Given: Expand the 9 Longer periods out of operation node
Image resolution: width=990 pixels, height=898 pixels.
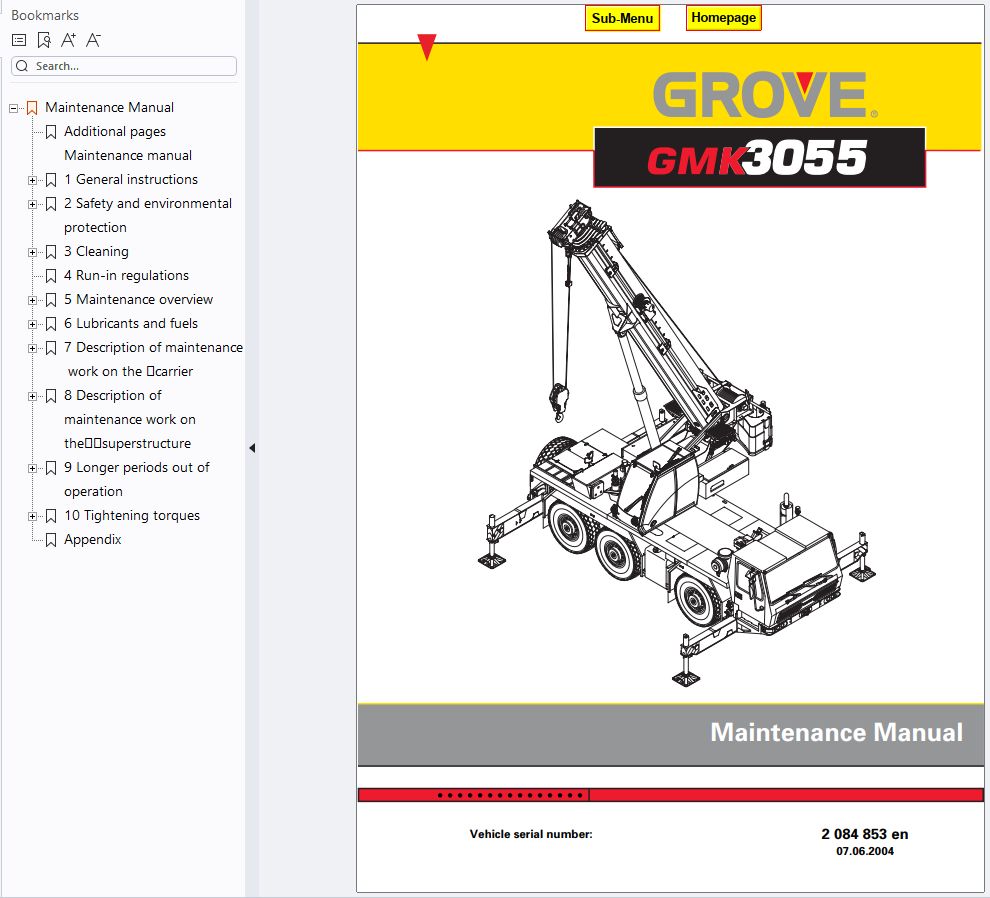Looking at the screenshot, I should [x=32, y=469].
